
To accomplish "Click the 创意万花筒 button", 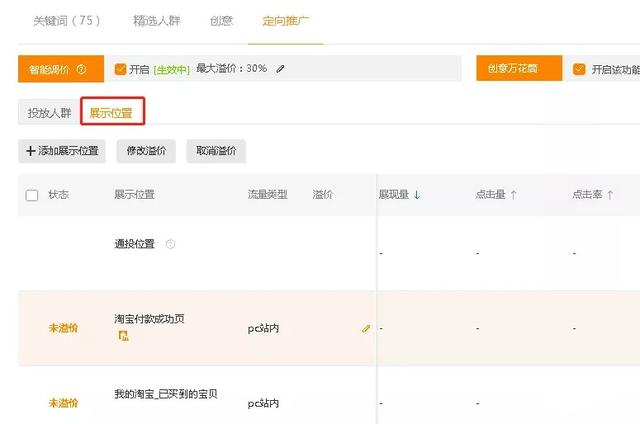I will pyautogui.click(x=519, y=69).
